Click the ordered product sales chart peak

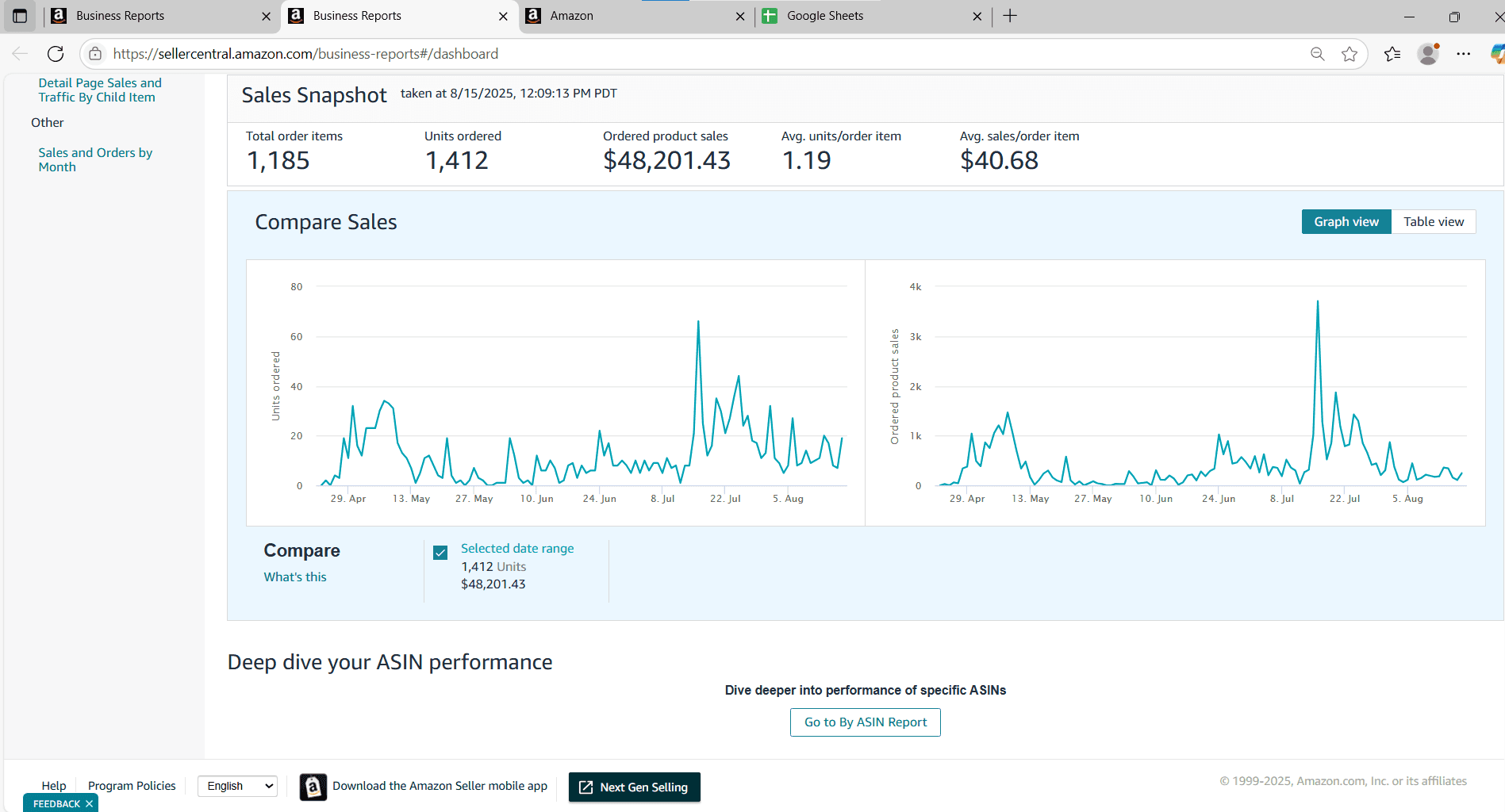click(x=1318, y=301)
